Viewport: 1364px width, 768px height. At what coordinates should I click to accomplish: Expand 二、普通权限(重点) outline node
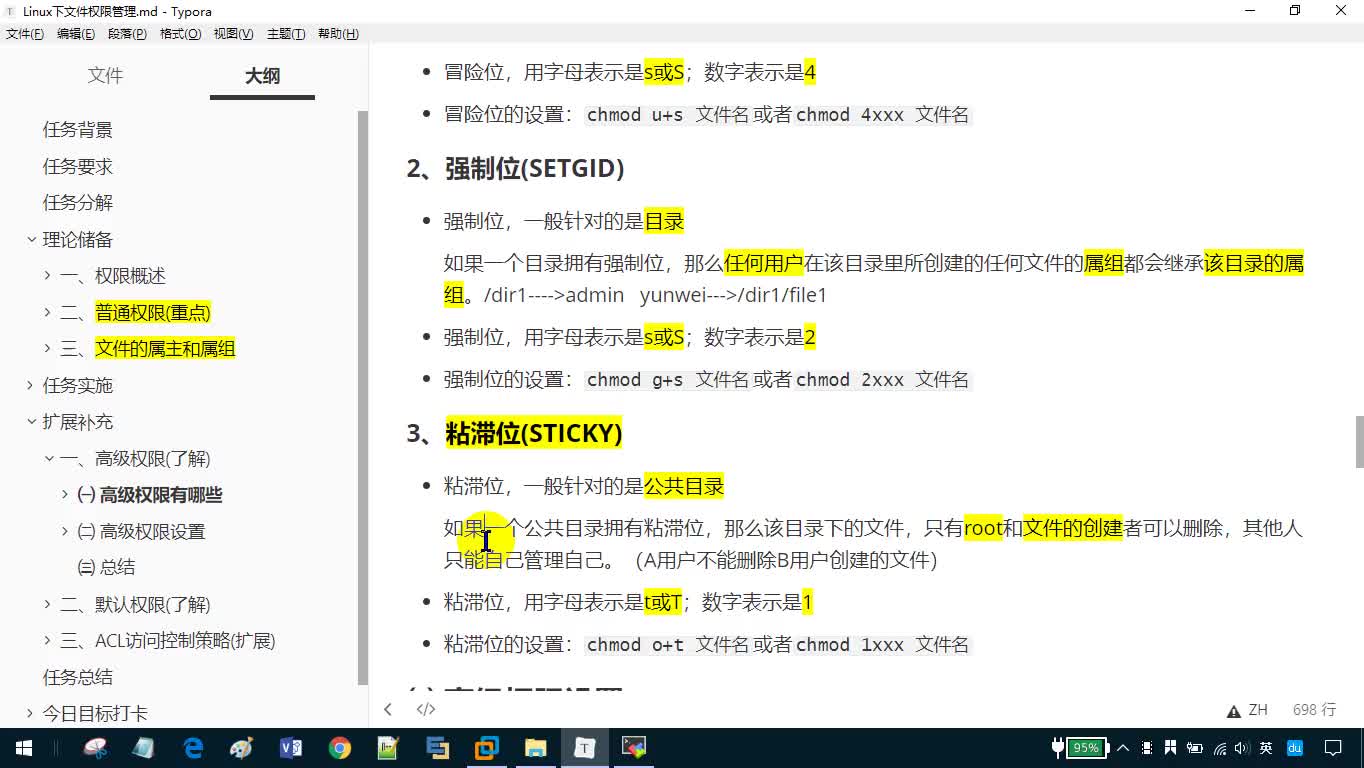pyautogui.click(x=47, y=313)
